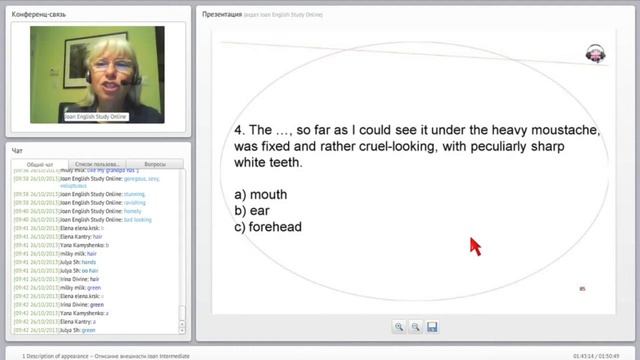Click Julya Sh's message 'hands'

(x=89, y=262)
